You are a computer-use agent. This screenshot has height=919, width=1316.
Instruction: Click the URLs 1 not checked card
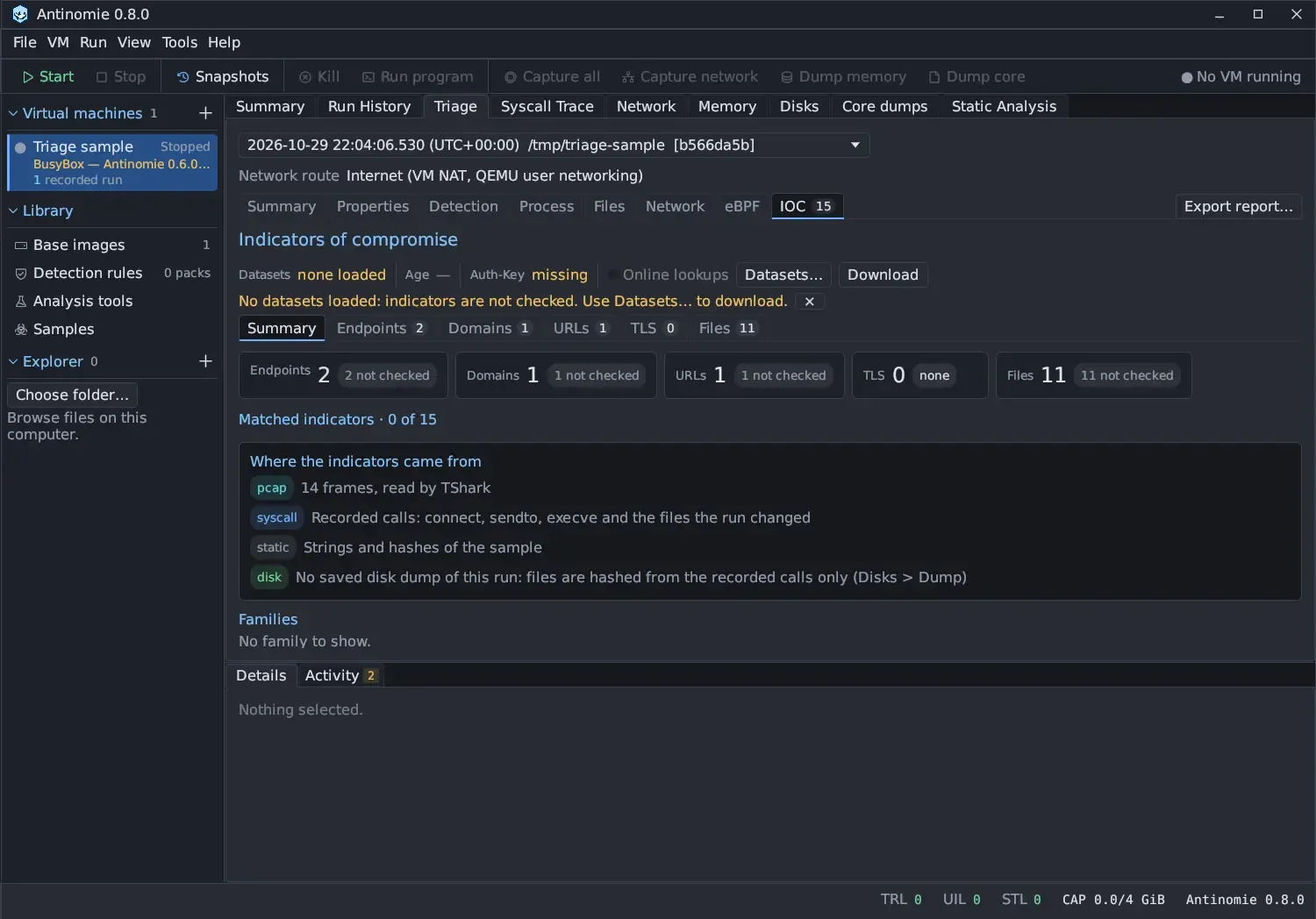[x=754, y=375]
